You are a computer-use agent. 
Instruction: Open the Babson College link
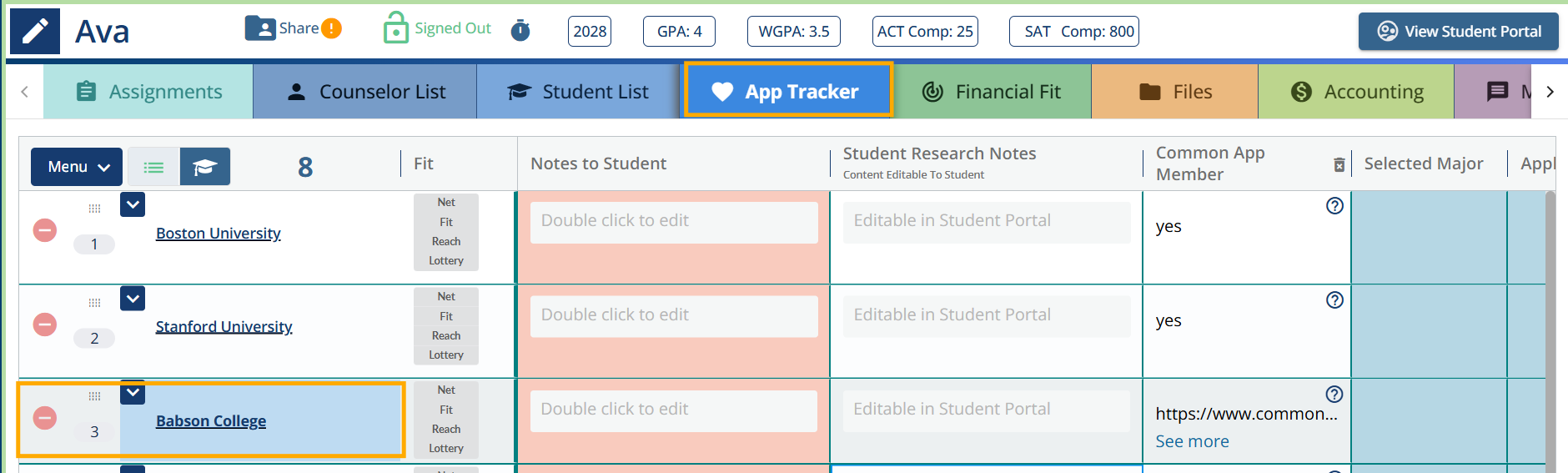click(x=211, y=421)
